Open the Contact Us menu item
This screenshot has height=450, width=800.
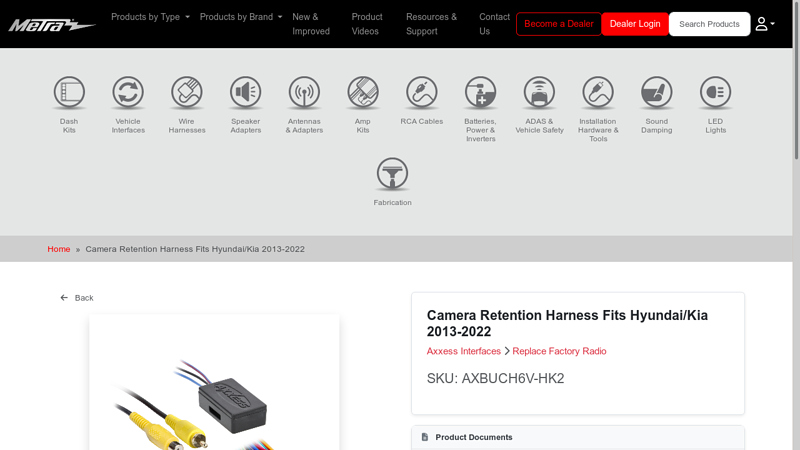[x=494, y=24]
